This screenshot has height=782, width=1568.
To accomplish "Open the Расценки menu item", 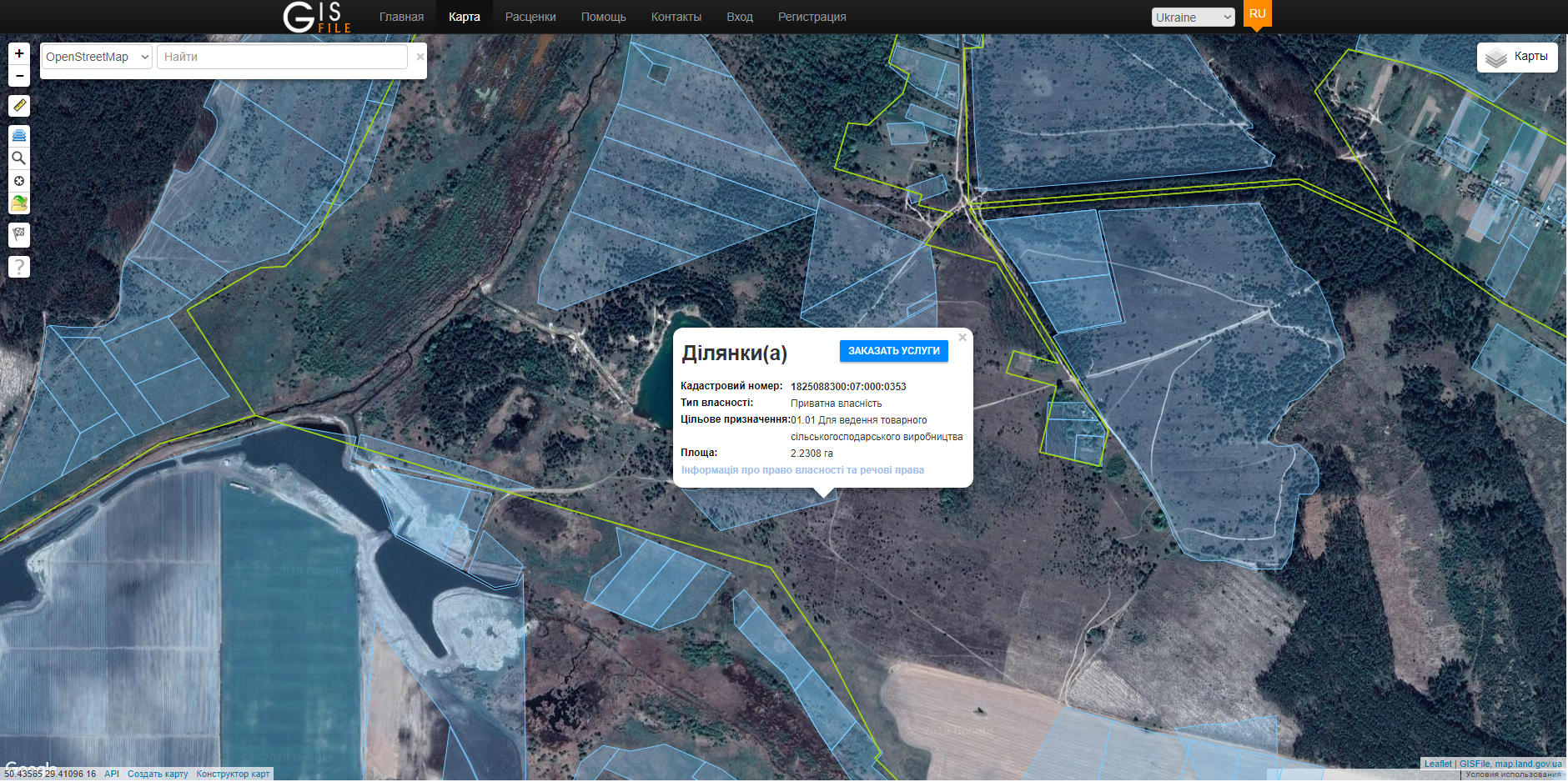I will coord(530,17).
